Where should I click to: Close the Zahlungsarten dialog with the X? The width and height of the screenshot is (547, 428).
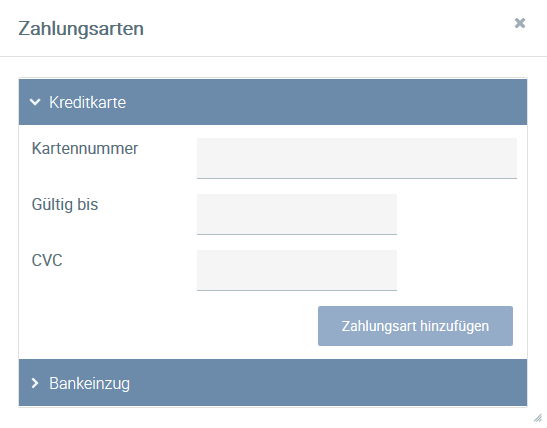(520, 23)
